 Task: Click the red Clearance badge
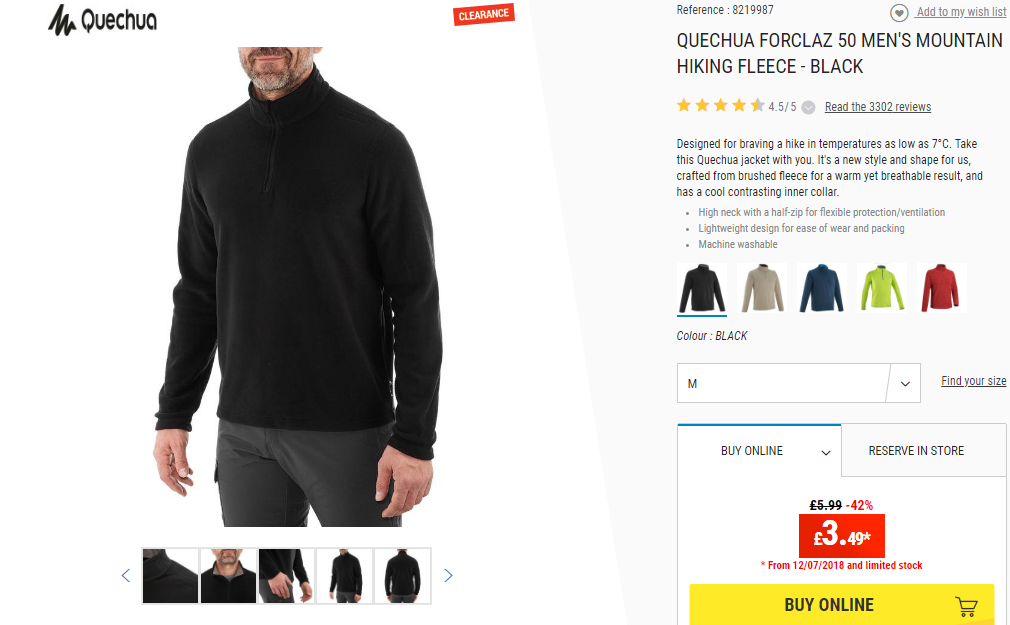pyautogui.click(x=484, y=14)
